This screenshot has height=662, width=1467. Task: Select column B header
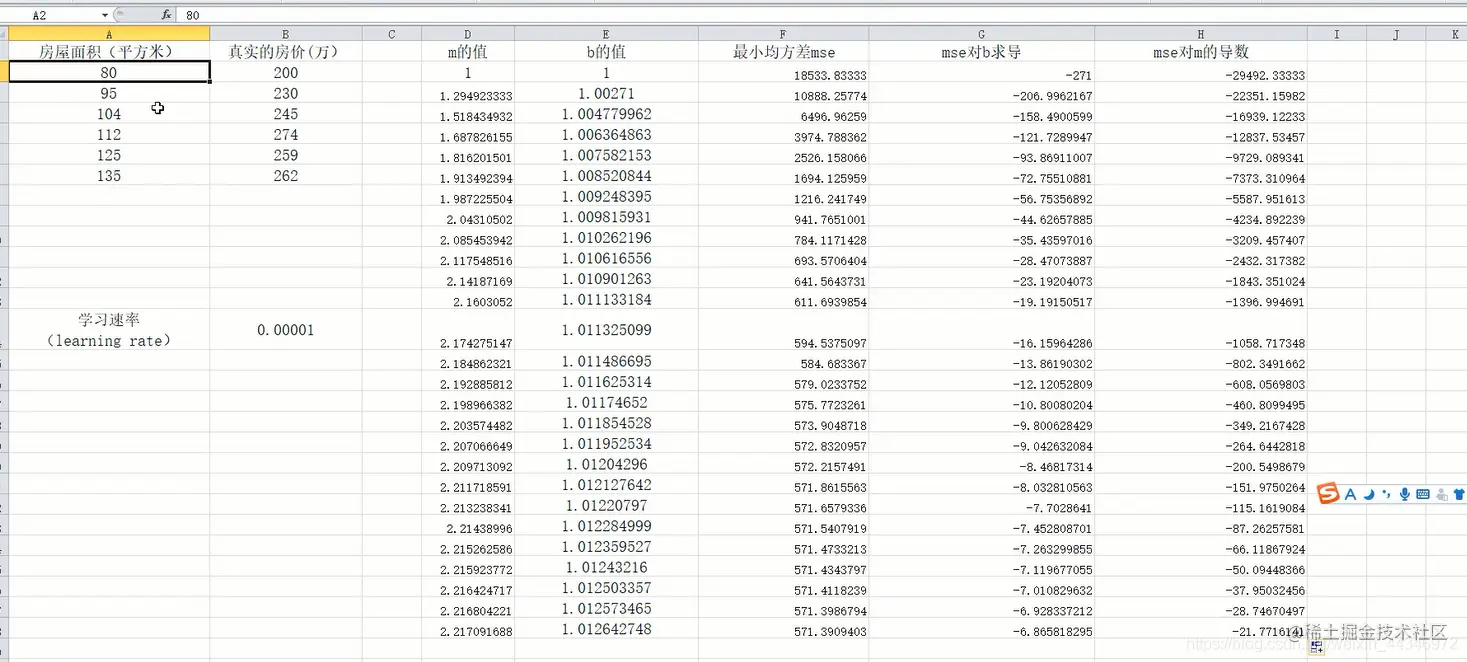point(286,34)
